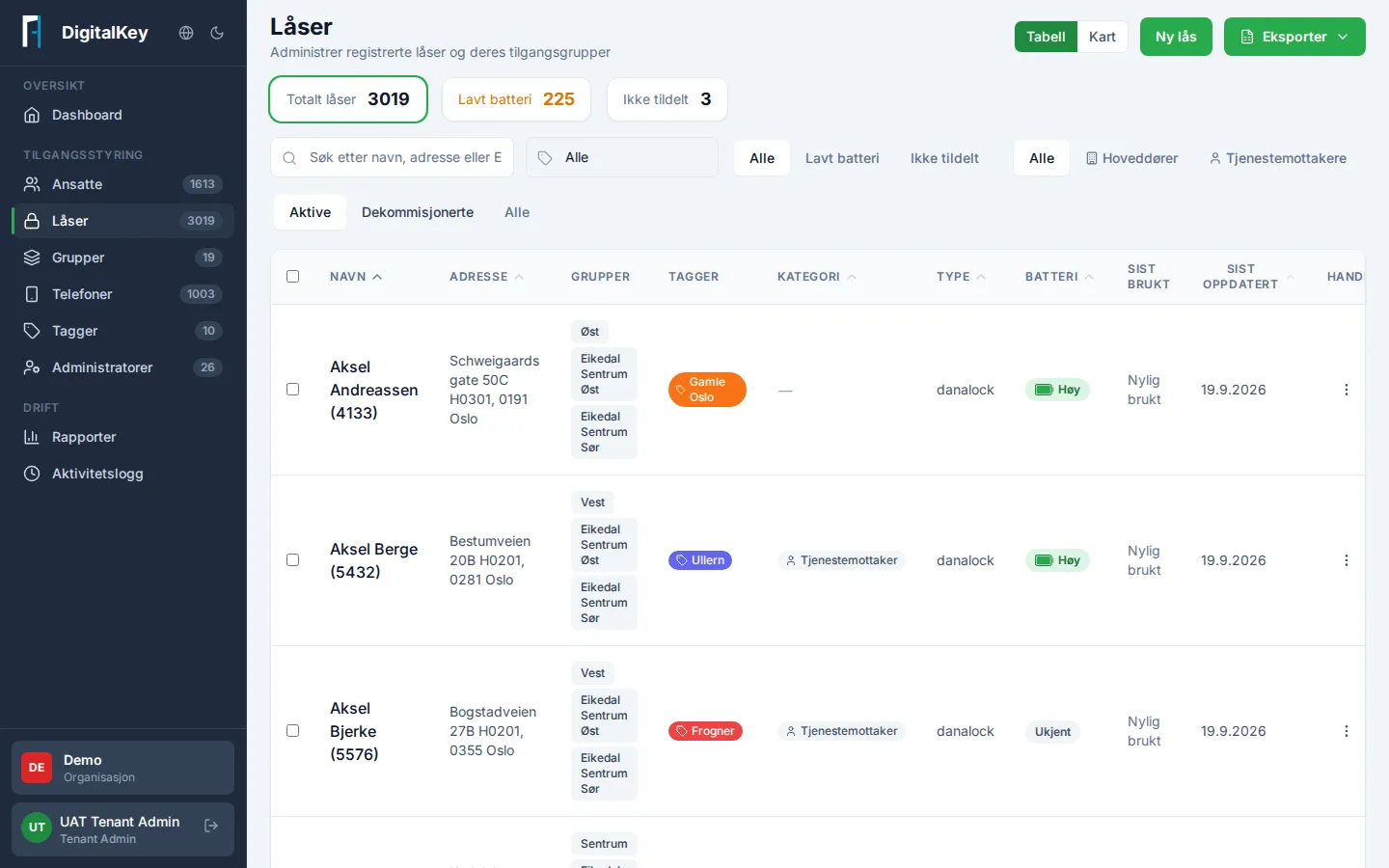Switch to Kart view
The image size is (1389, 868).
pyautogui.click(x=1102, y=37)
